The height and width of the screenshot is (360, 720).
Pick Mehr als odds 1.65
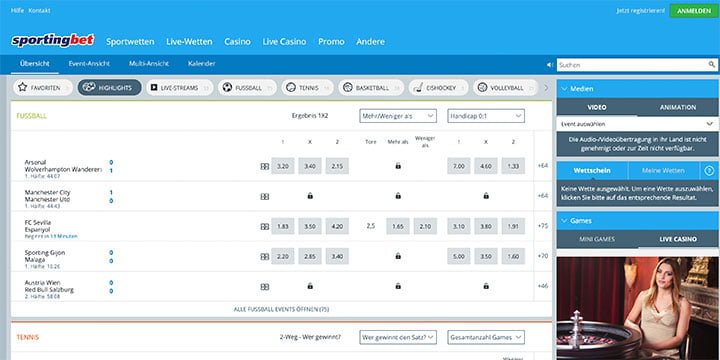point(398,226)
